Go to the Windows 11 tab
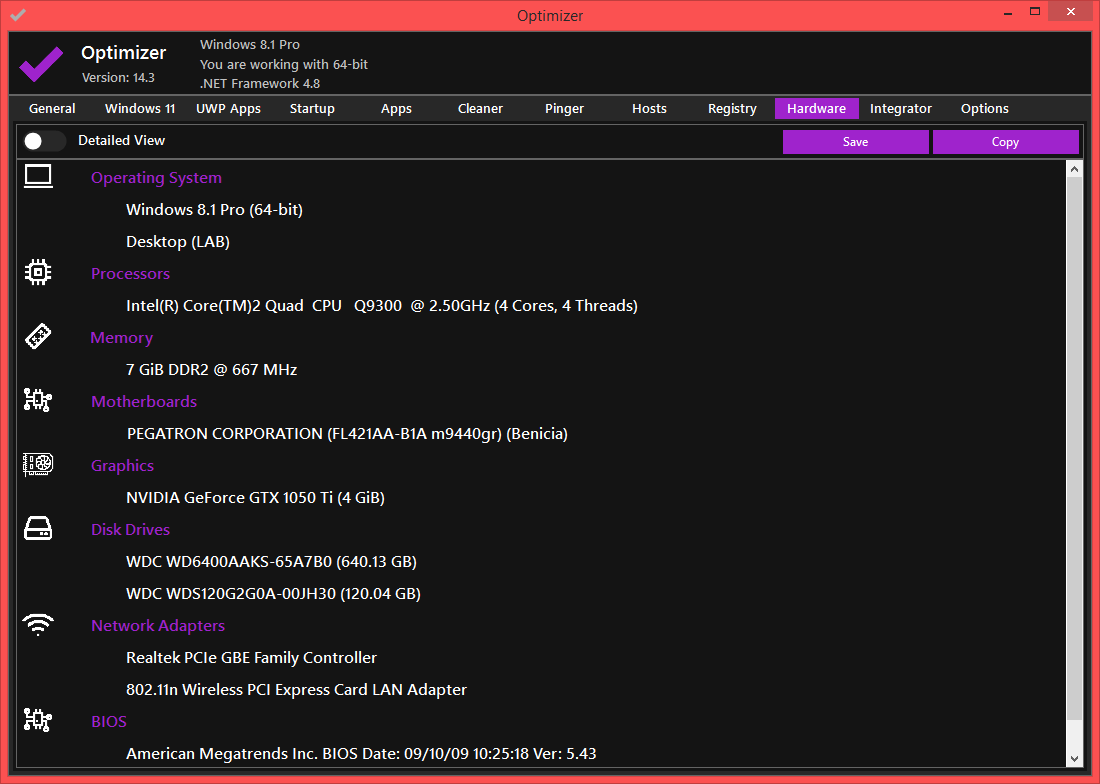This screenshot has width=1100, height=784. [140, 109]
